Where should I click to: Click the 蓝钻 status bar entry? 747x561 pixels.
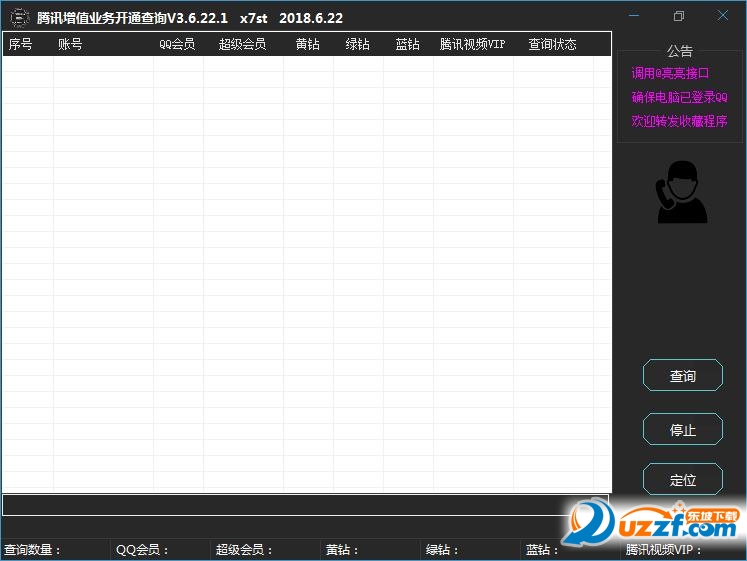(x=542, y=550)
